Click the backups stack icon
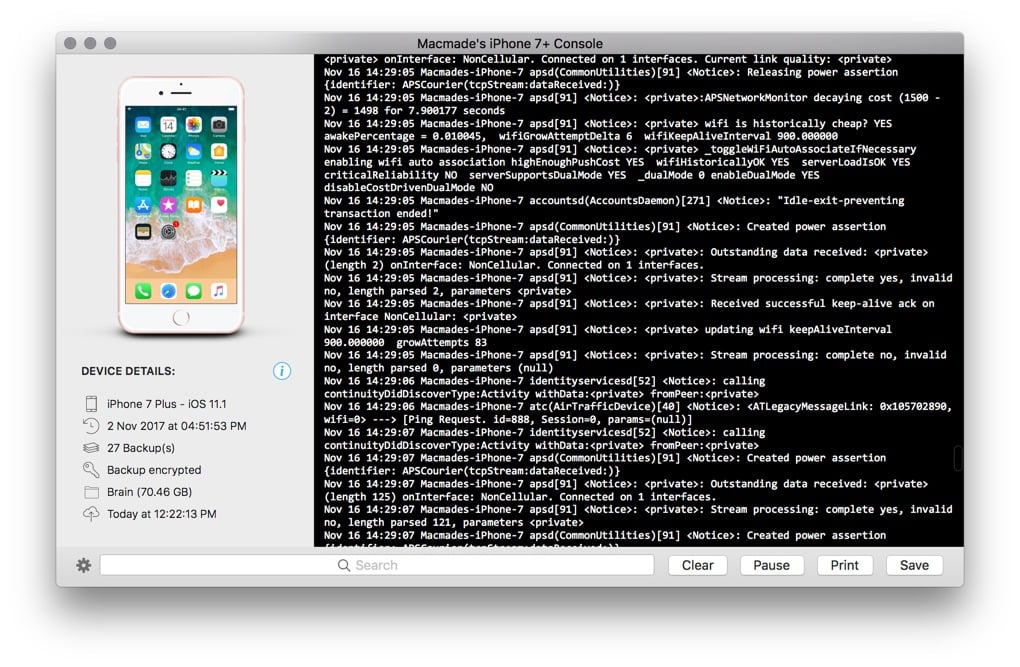 (x=91, y=448)
